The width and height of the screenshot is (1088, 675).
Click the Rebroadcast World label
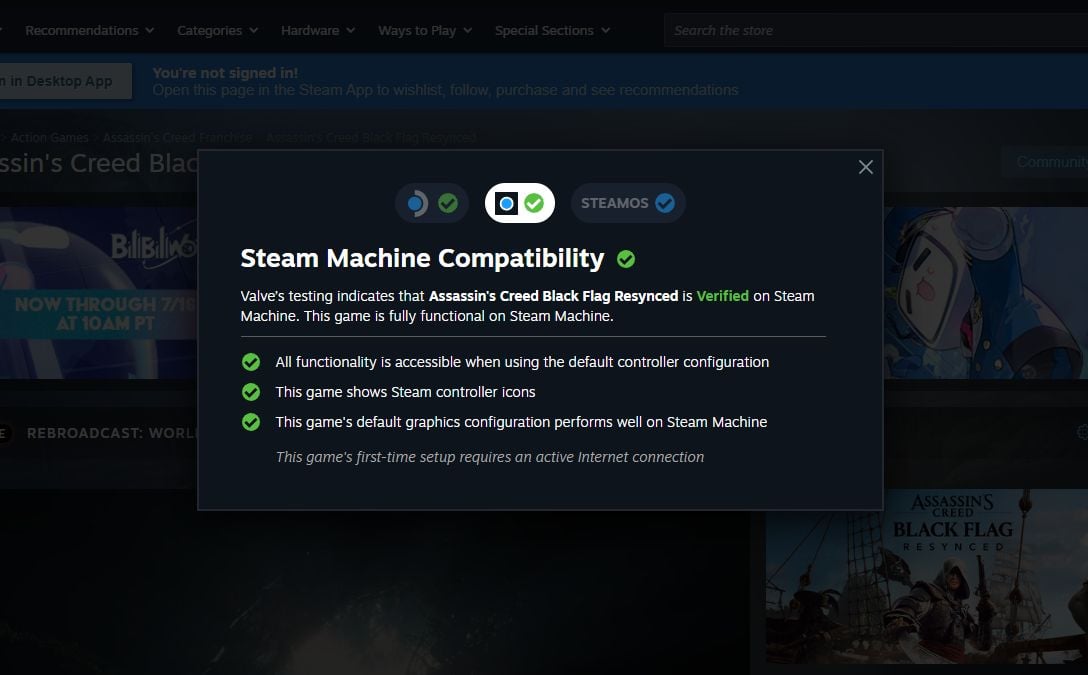(x=112, y=433)
